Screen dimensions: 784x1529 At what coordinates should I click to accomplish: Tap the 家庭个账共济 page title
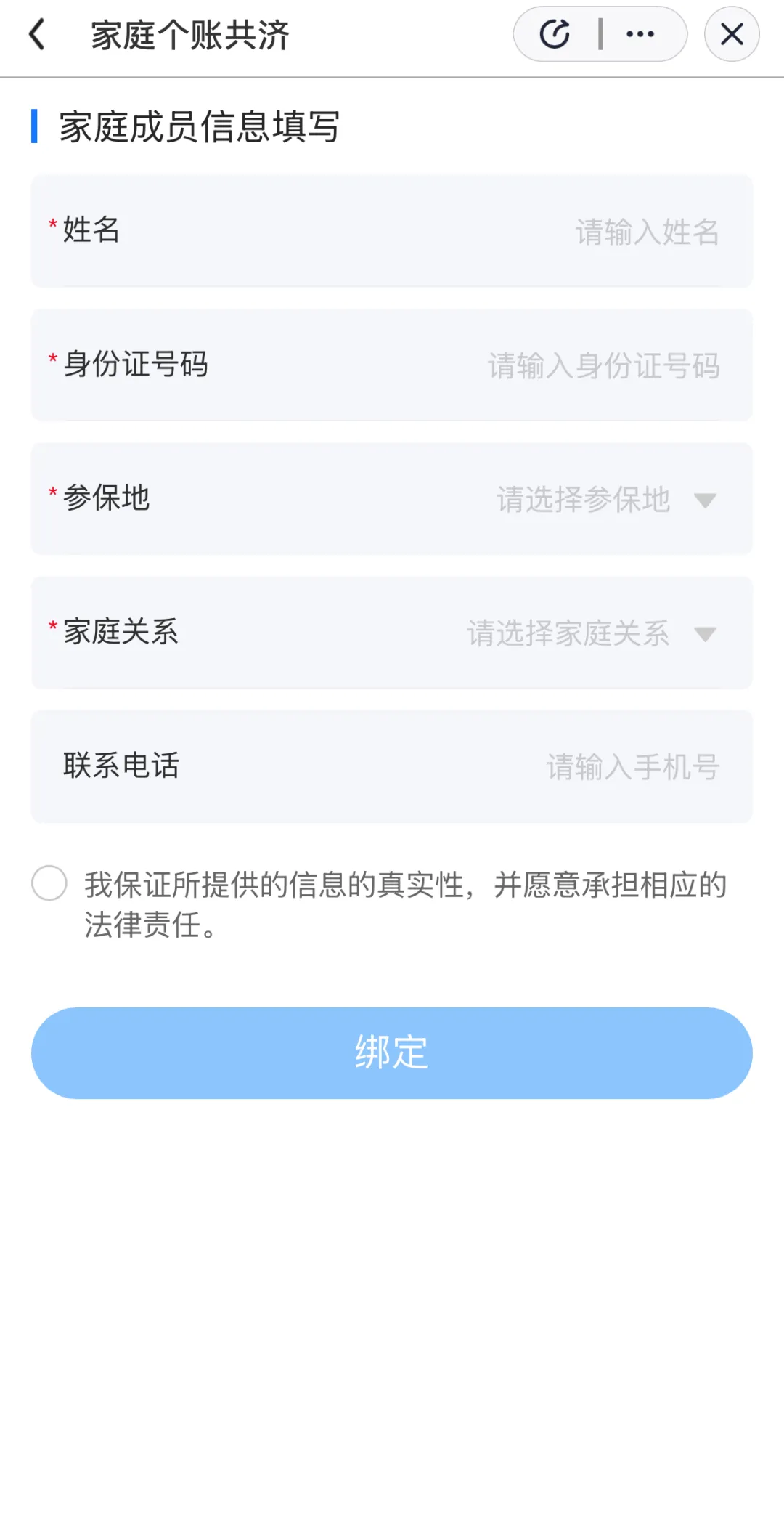tap(190, 35)
